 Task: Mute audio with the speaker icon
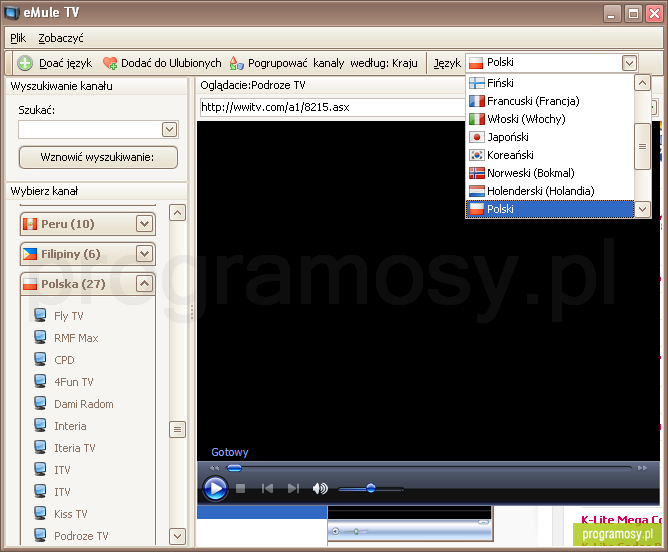click(x=320, y=488)
